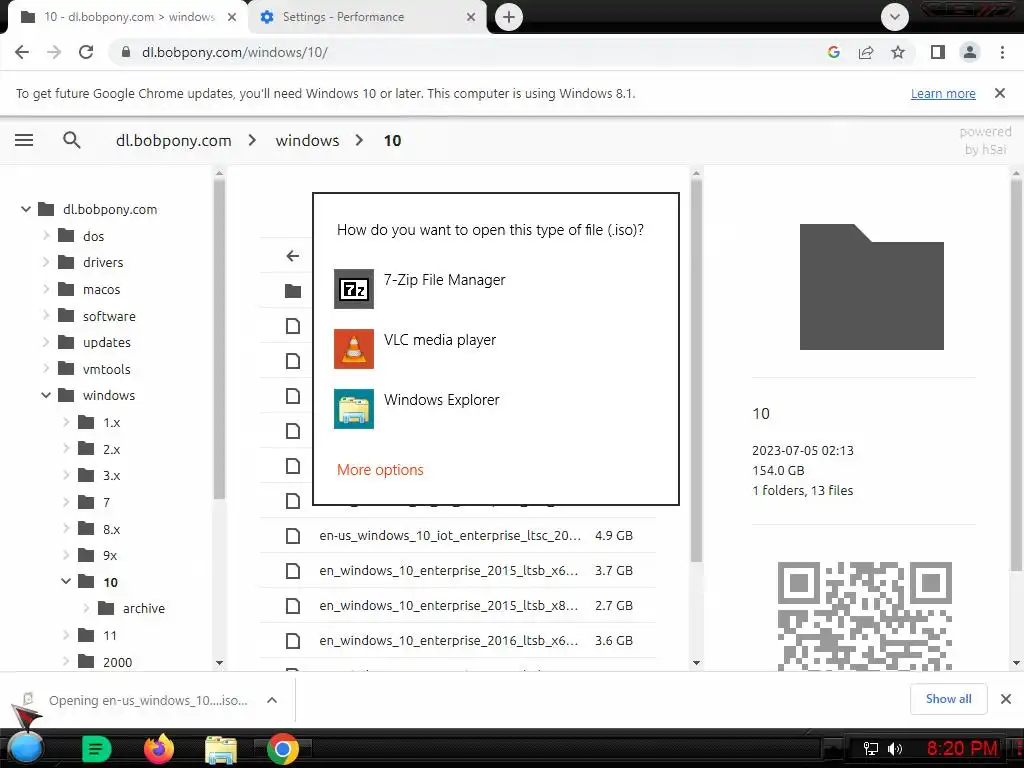
Task: Open a new tab
Action: coord(509,17)
